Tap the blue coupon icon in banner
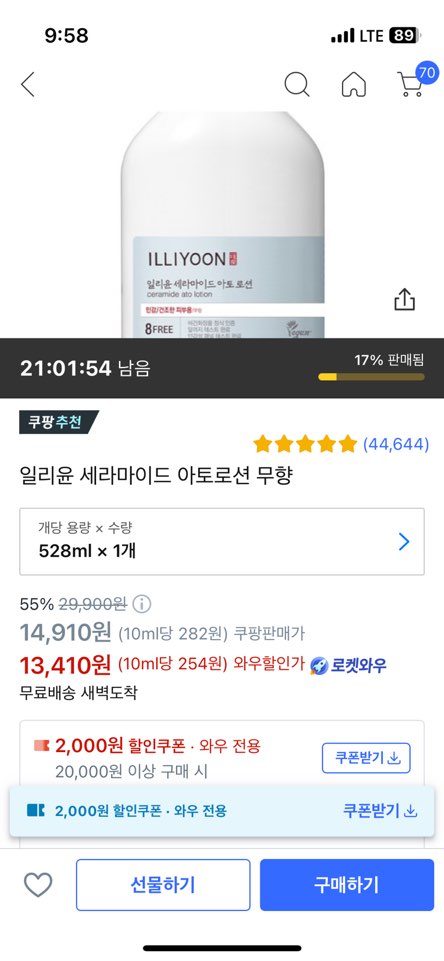This screenshot has width=444, height=961. click(36, 811)
